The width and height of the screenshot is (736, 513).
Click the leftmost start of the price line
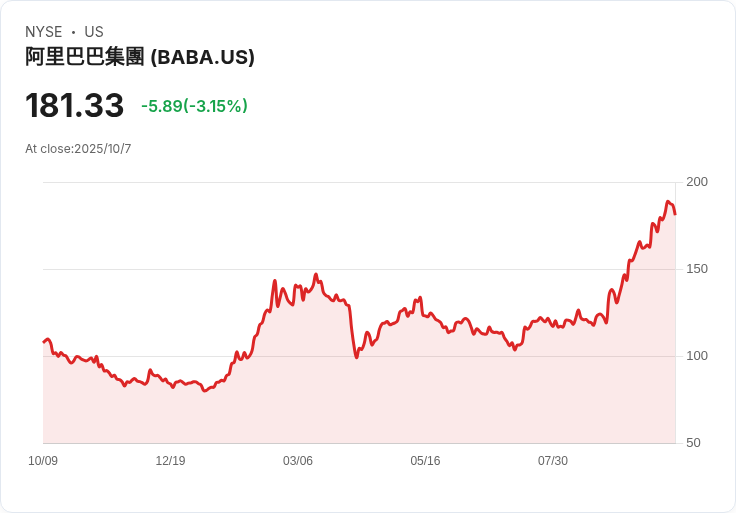44,342
